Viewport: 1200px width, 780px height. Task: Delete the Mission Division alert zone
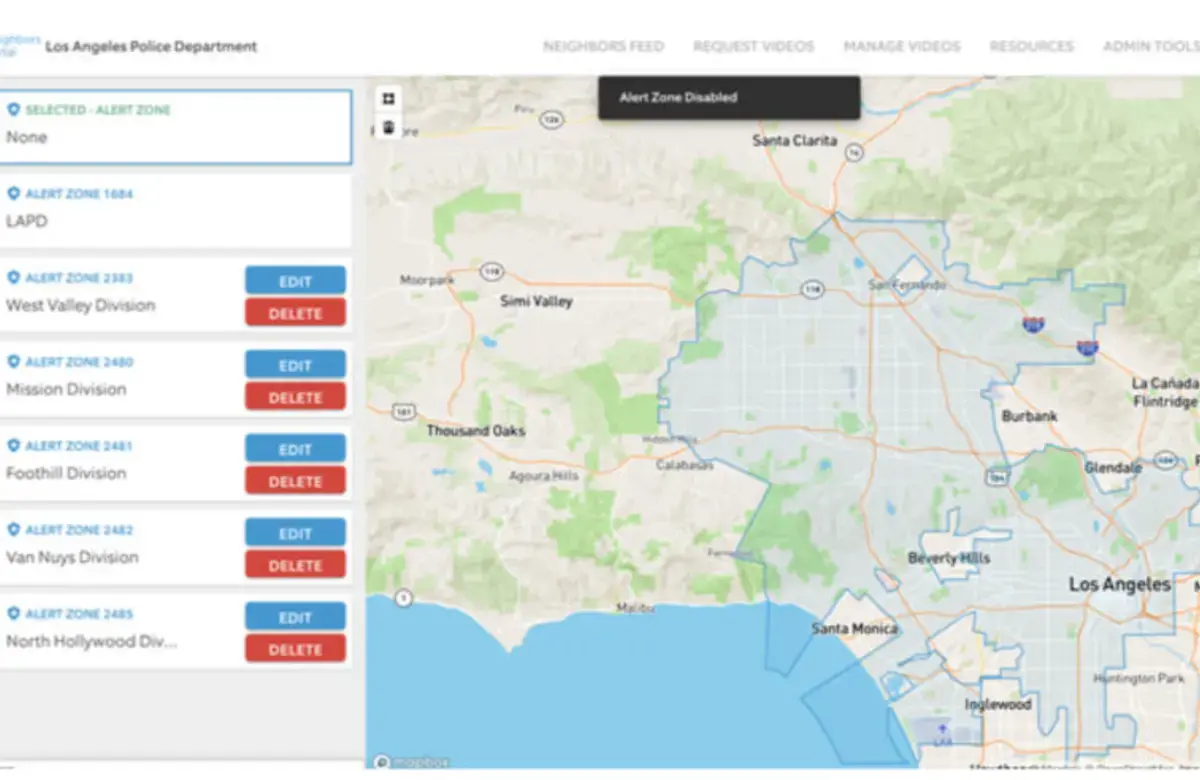pos(295,397)
